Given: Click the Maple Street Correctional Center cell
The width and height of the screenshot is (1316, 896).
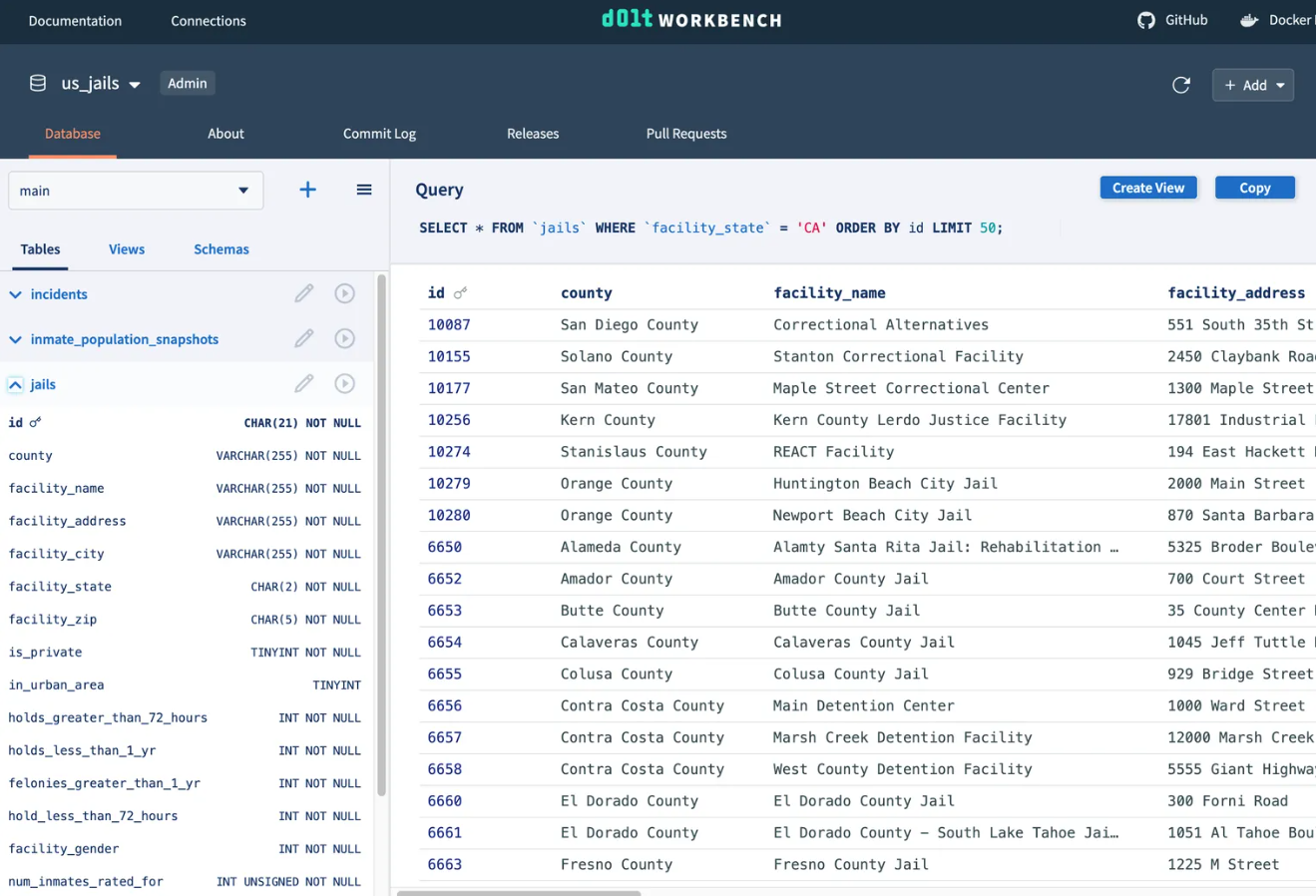Looking at the screenshot, I should [x=911, y=388].
